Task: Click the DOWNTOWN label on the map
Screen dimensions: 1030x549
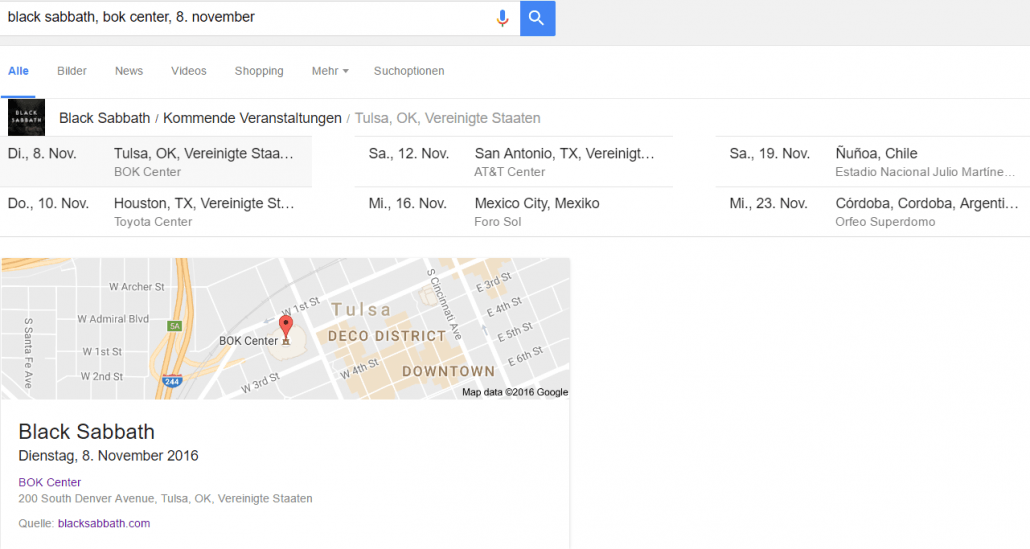Action: click(x=449, y=372)
